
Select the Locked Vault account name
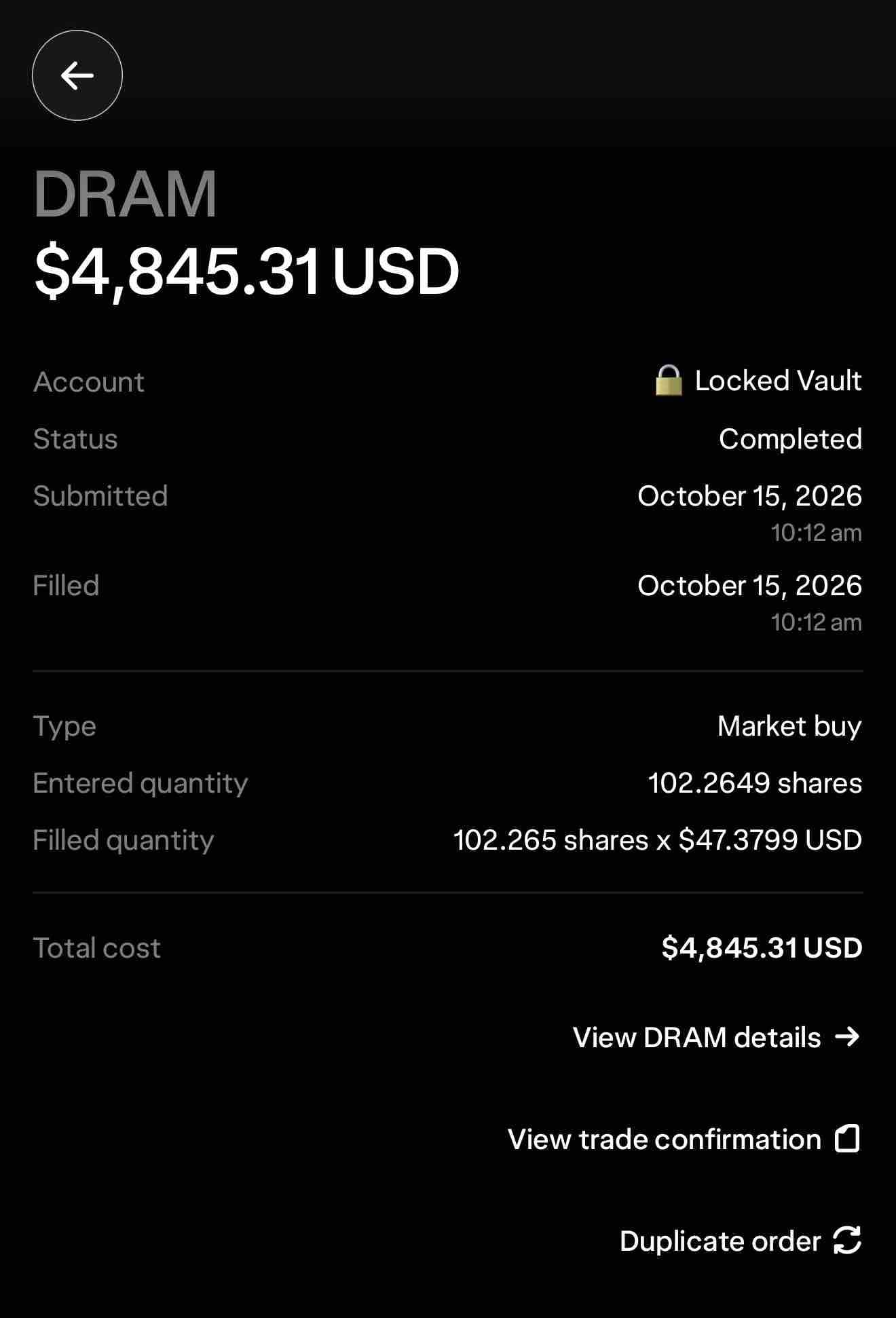[x=778, y=380]
